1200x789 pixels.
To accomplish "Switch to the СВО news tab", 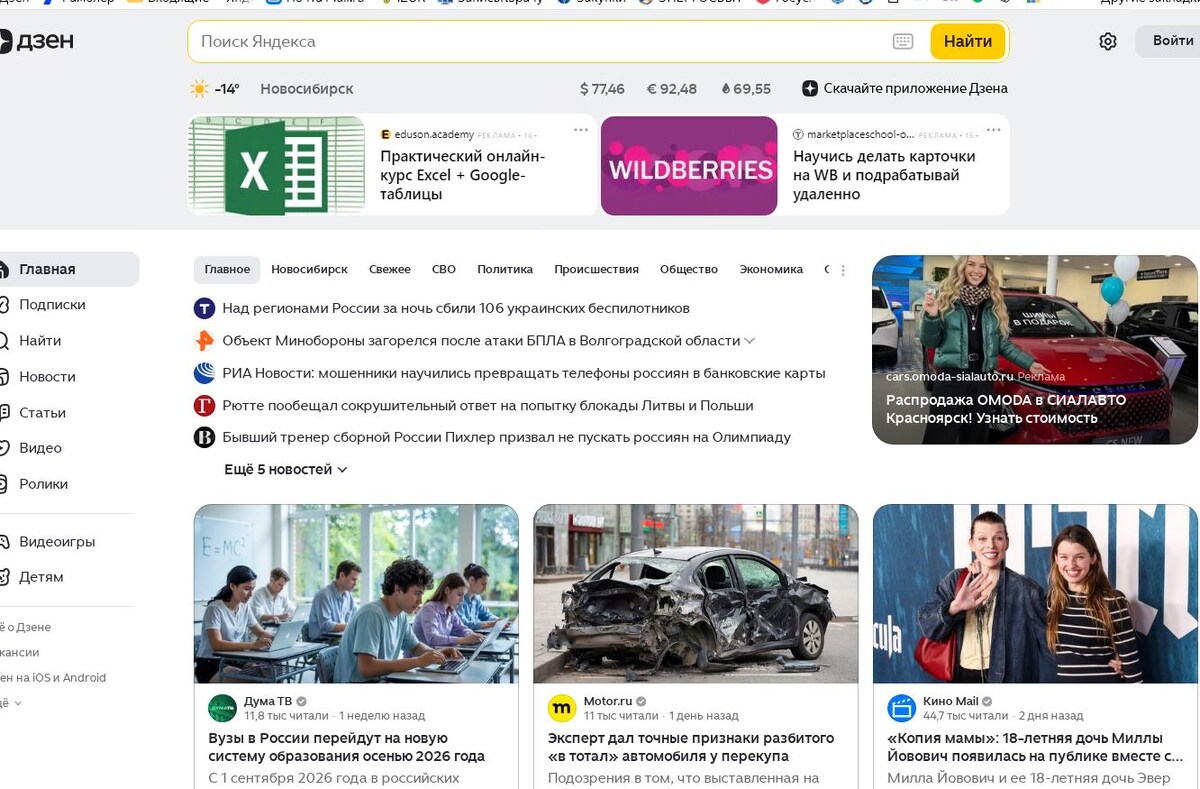I will (x=443, y=269).
